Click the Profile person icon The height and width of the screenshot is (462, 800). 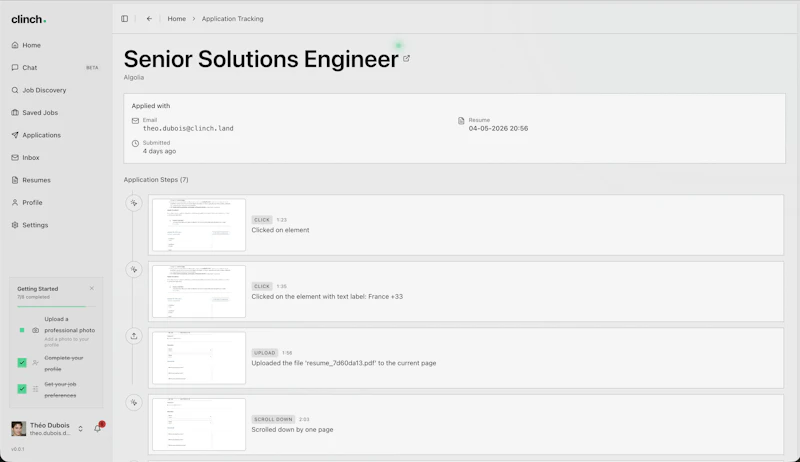click(x=15, y=202)
